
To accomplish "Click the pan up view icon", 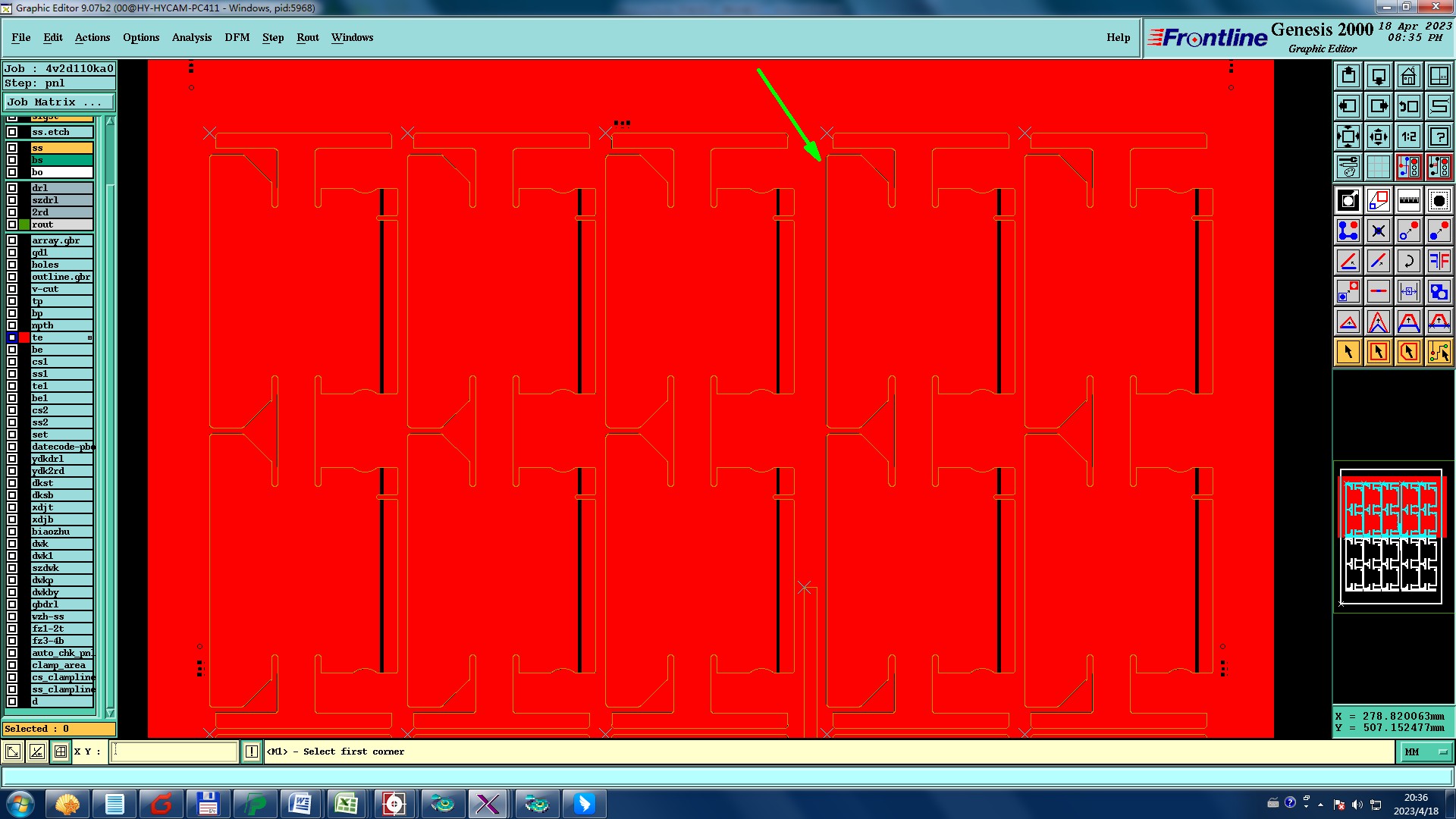I will [x=1348, y=76].
